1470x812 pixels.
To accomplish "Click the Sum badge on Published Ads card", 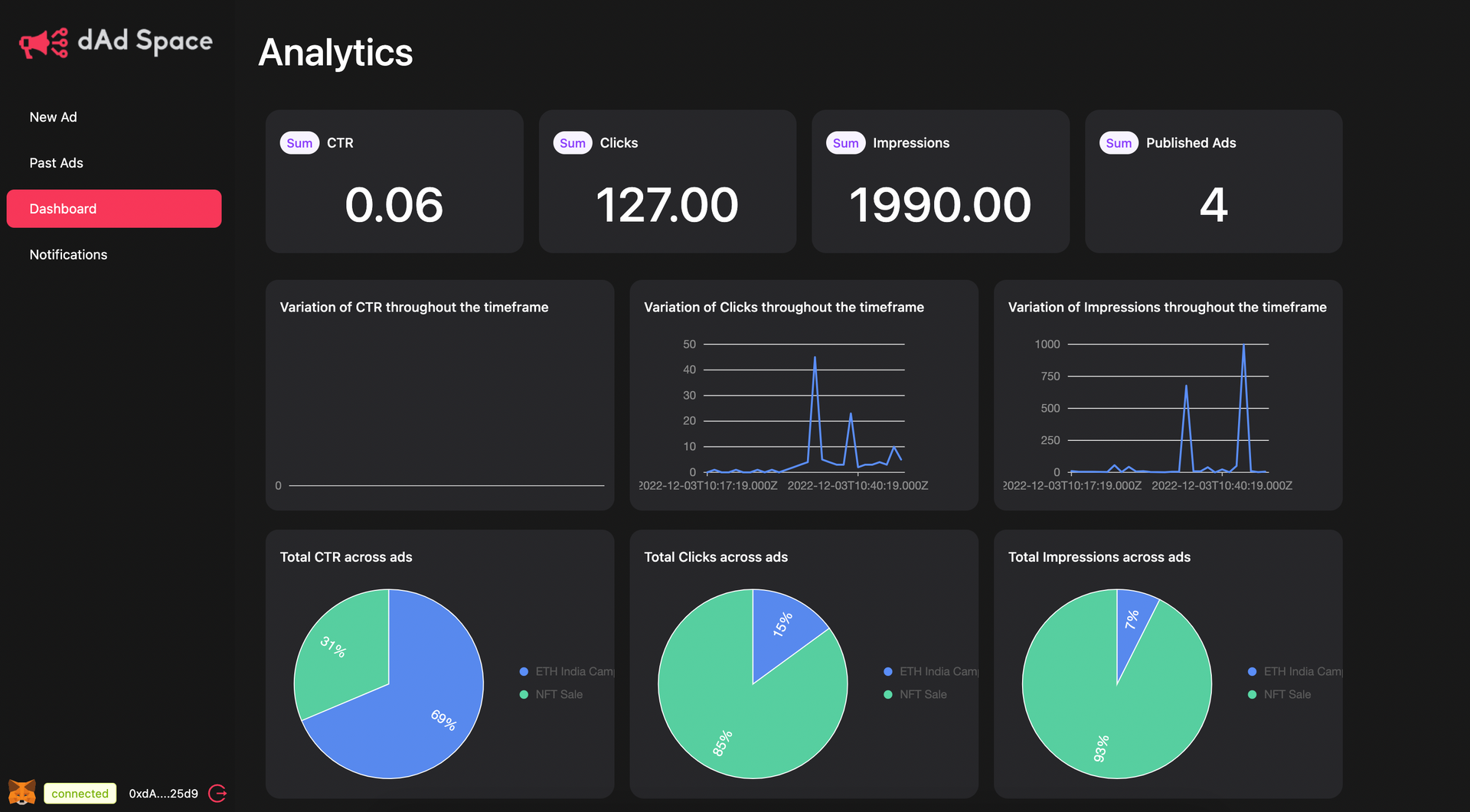I will (1119, 143).
